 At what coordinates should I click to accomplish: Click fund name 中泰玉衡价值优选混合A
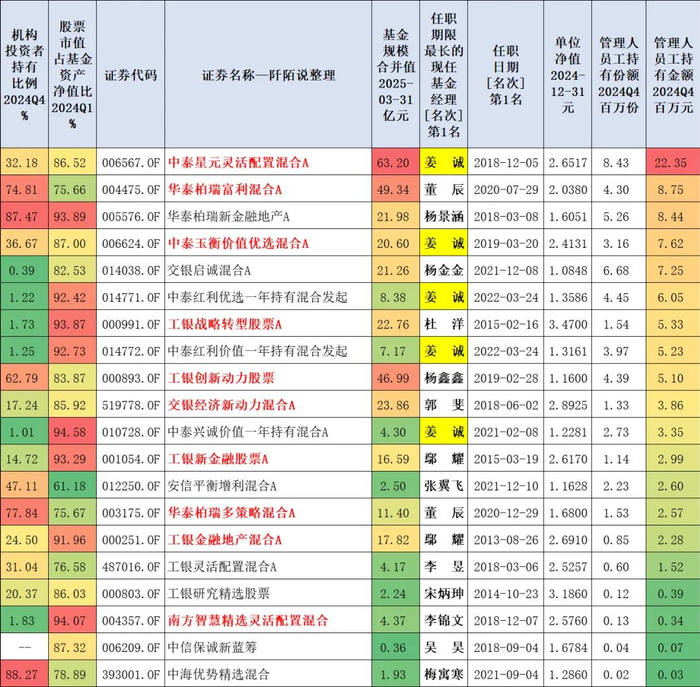(238, 243)
